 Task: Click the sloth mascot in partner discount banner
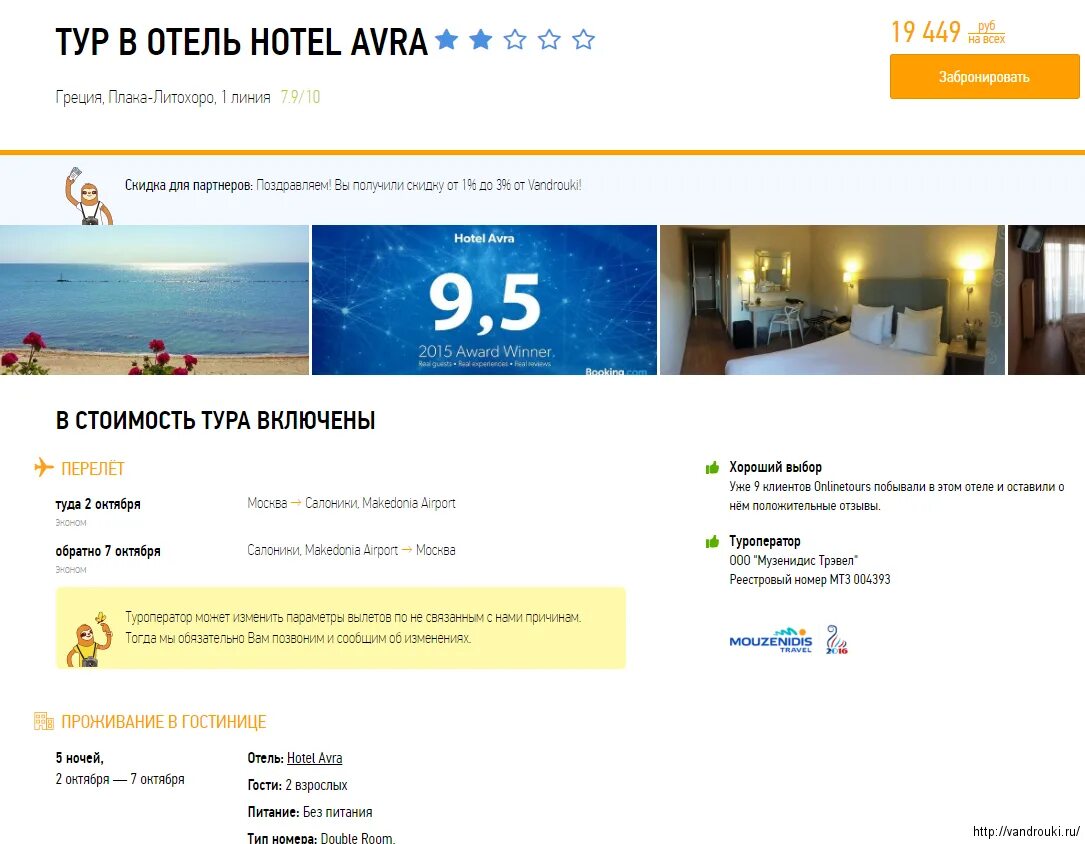[88, 196]
